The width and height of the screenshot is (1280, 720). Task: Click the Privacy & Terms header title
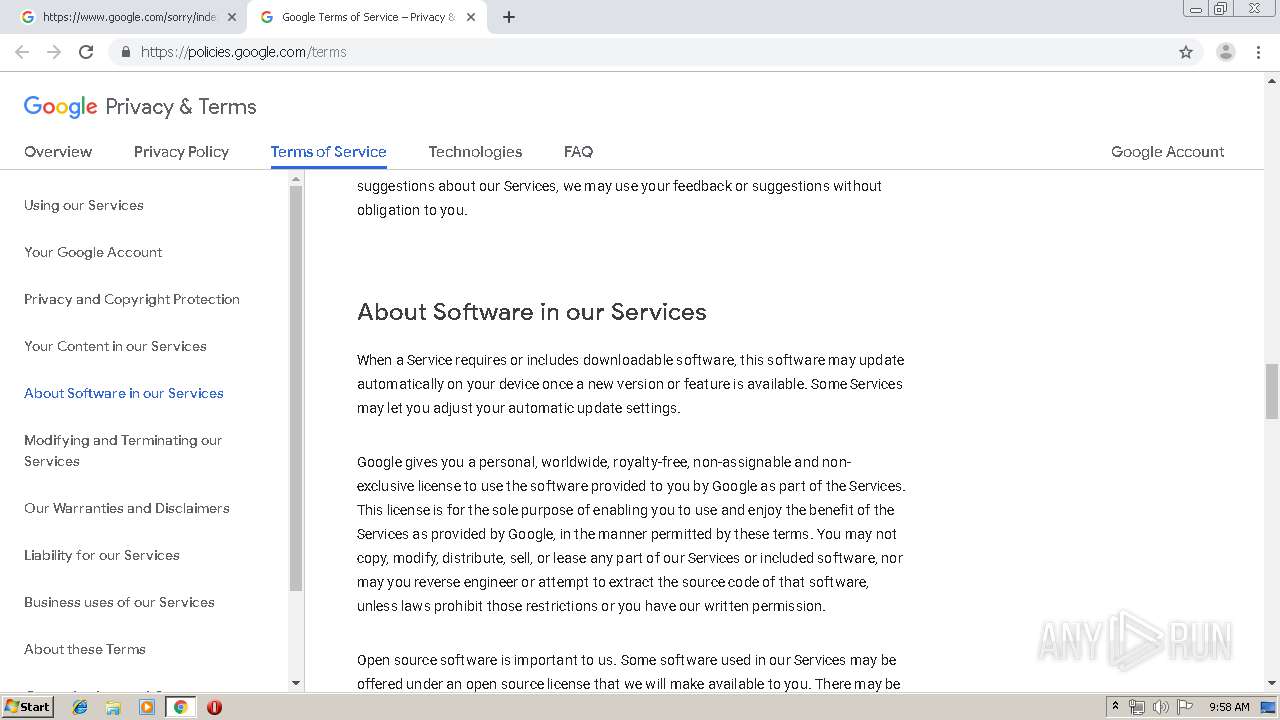pos(181,107)
